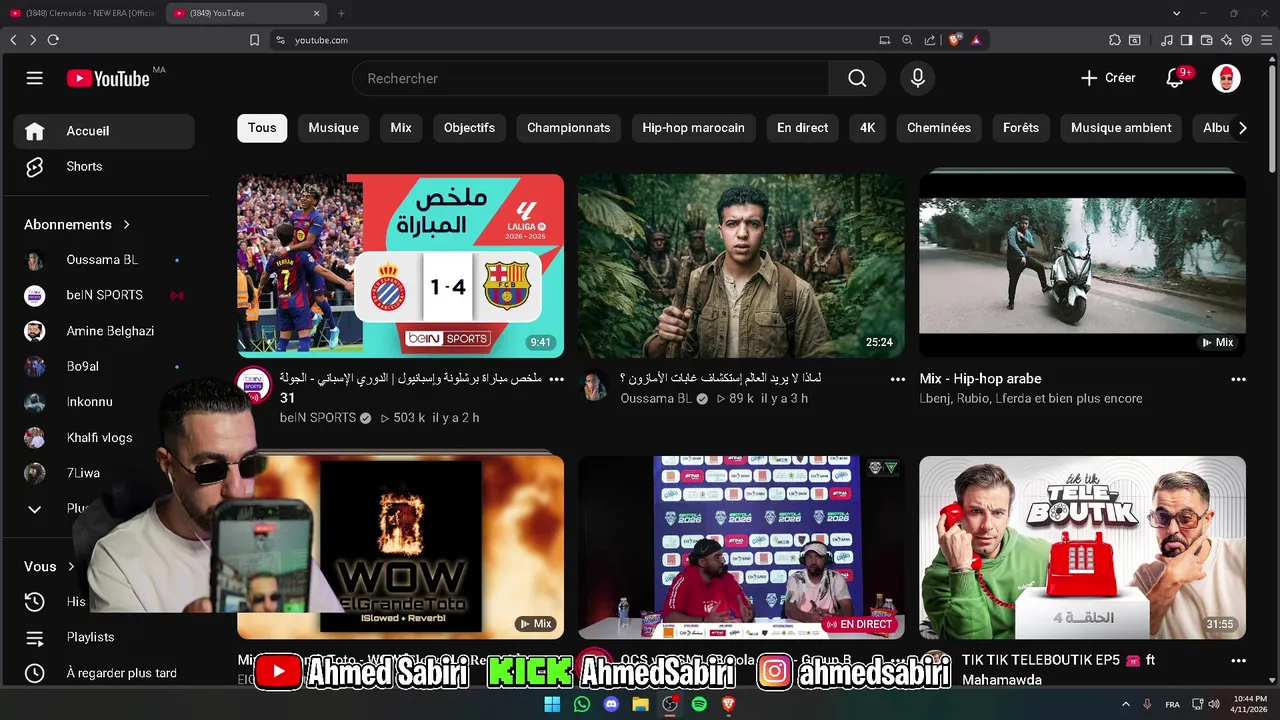Open the browser main menu
This screenshot has height=720, width=1280.
(1267, 40)
